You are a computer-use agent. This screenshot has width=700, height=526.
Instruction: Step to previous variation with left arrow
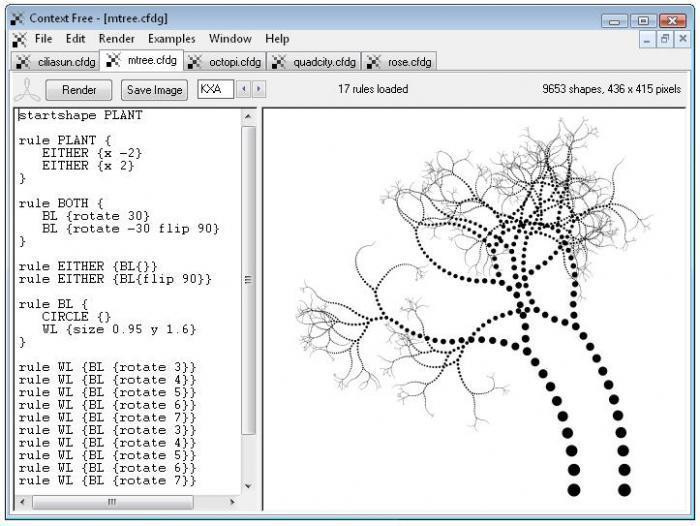point(244,89)
